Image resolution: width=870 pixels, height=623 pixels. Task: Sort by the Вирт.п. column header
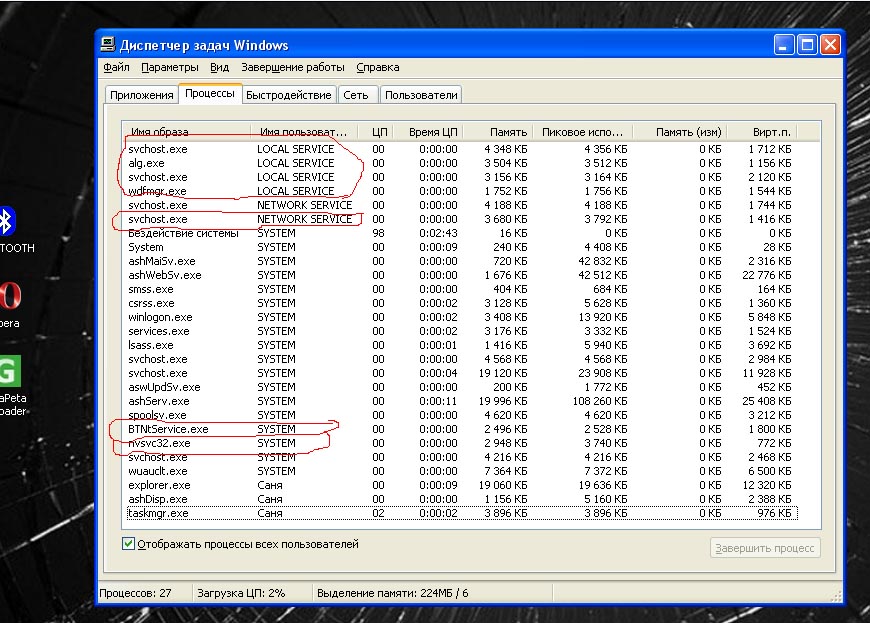(x=762, y=132)
